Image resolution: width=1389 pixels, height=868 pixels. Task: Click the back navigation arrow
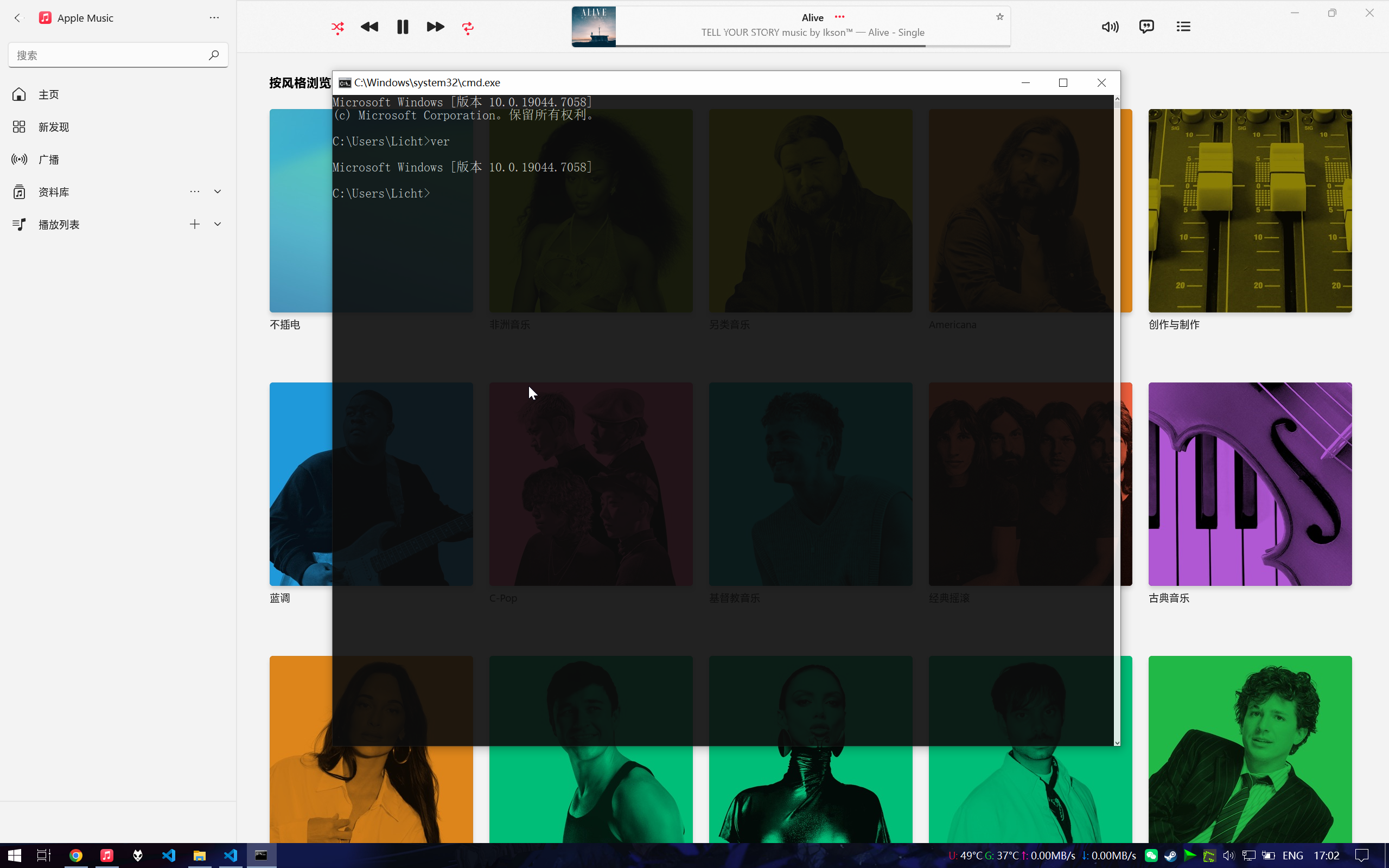tap(19, 18)
